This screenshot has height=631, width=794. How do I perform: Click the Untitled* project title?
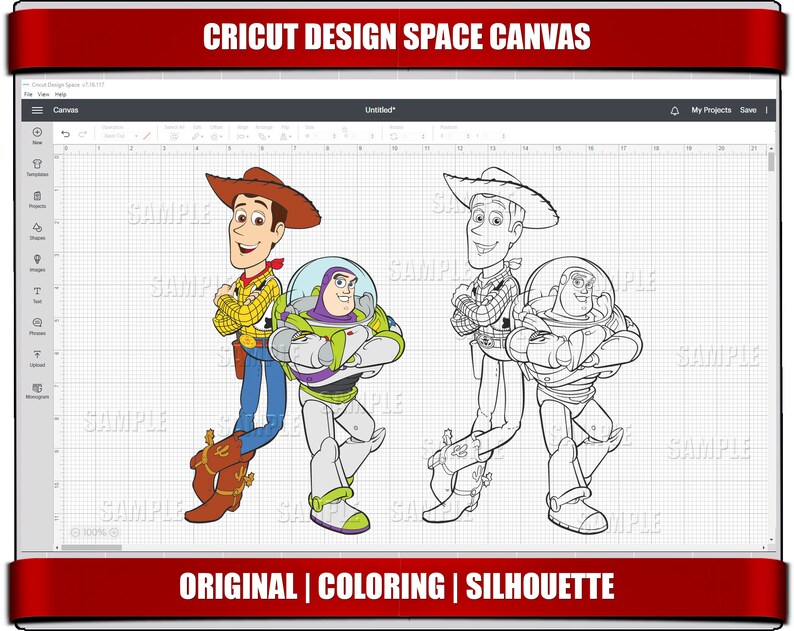[x=380, y=110]
